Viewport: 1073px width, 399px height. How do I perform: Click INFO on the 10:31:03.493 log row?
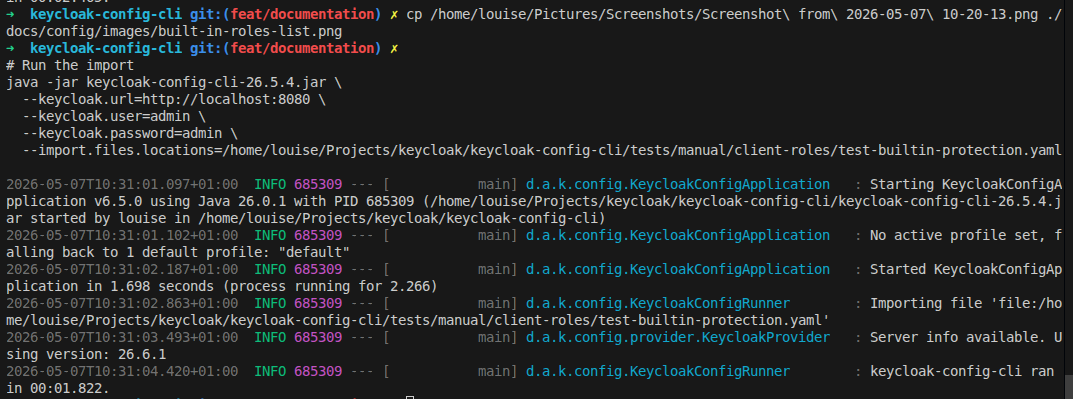pyautogui.click(x=270, y=337)
